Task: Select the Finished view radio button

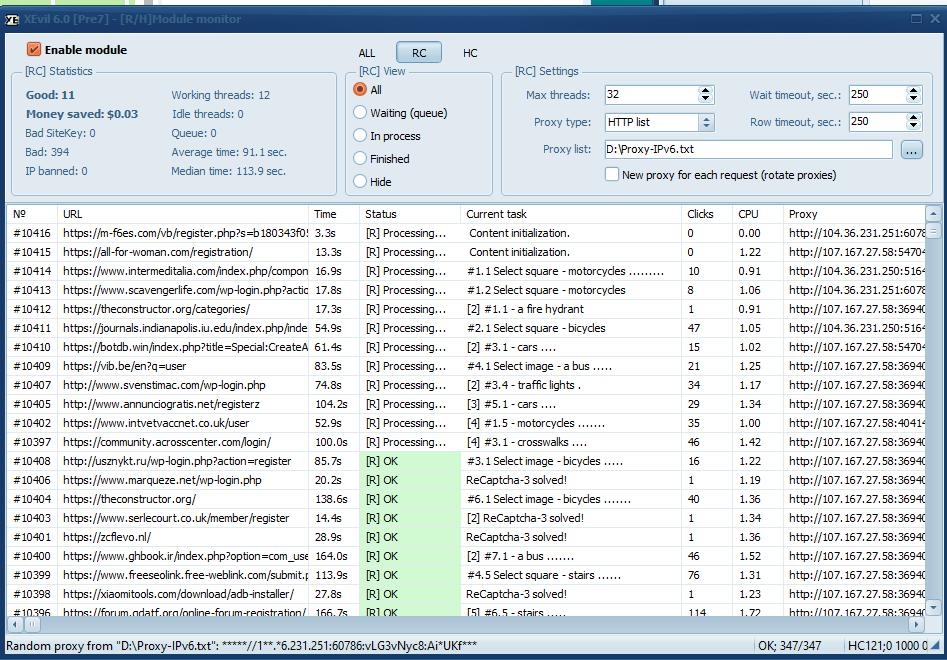Action: click(361, 158)
